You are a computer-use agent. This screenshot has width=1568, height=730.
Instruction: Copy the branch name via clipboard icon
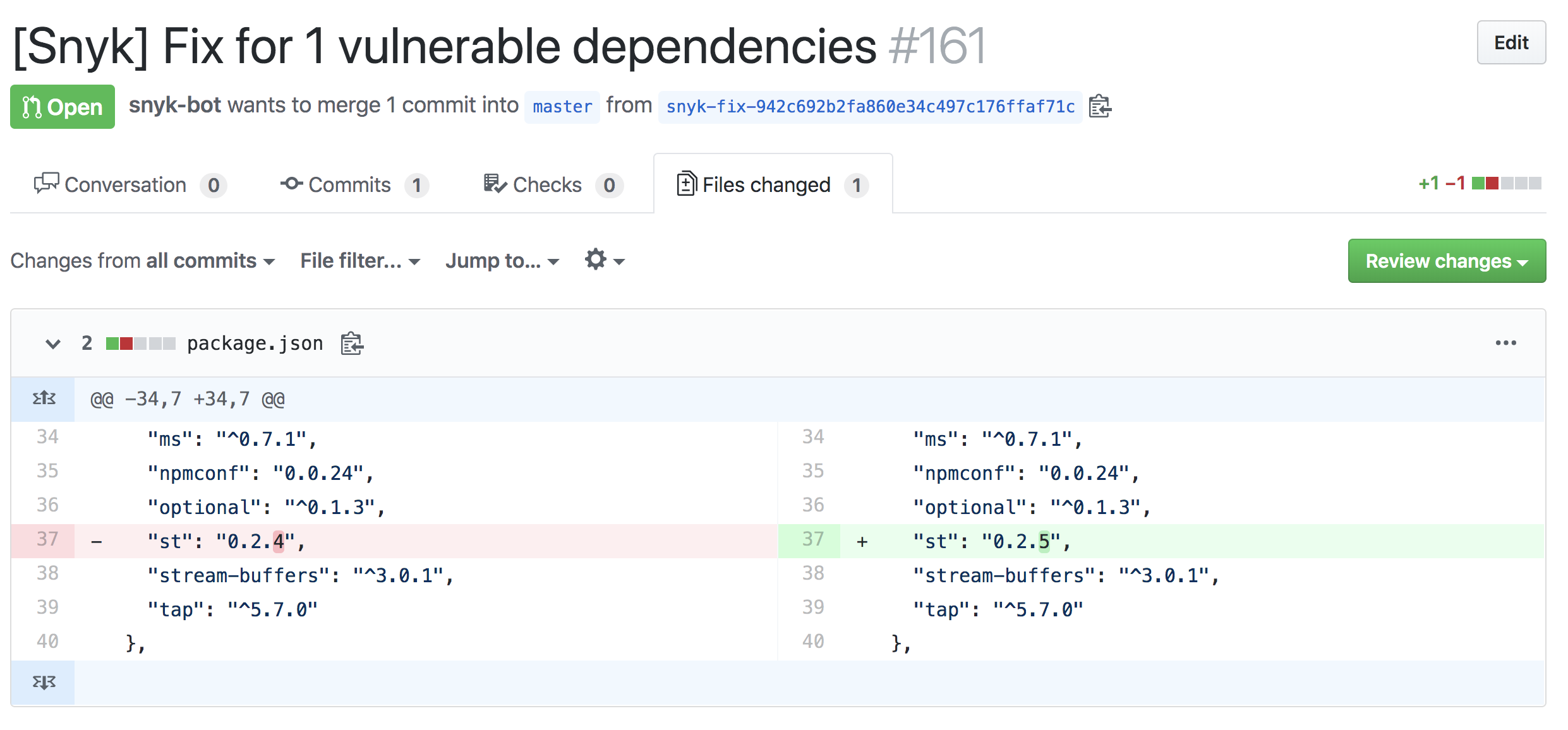(1099, 106)
